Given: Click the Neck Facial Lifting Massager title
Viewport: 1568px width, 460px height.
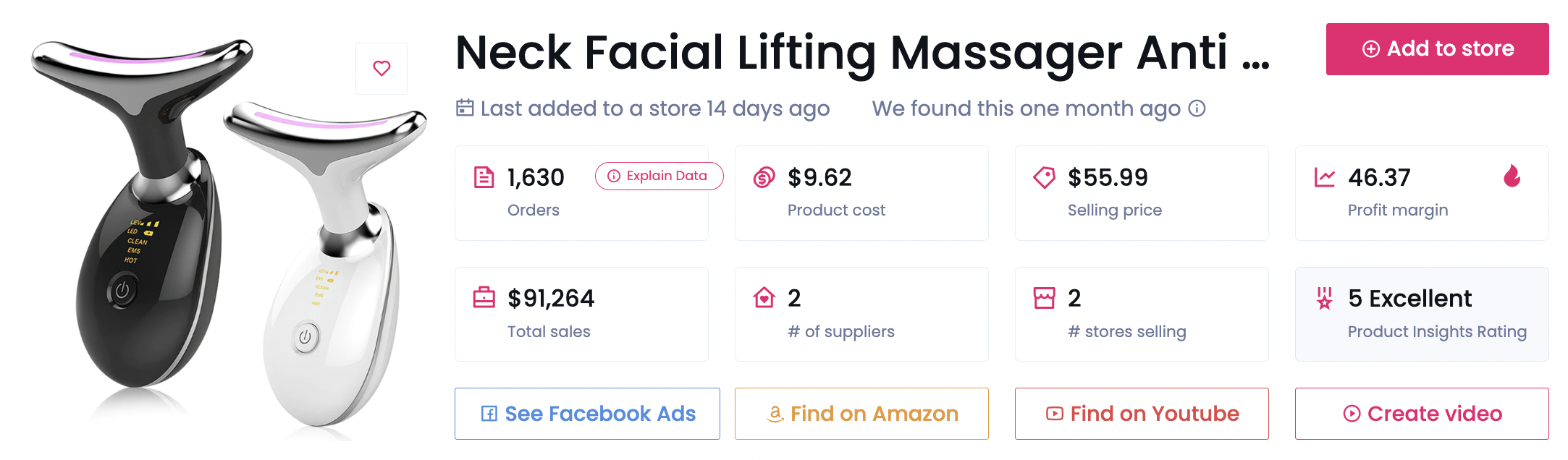Looking at the screenshot, I should click(861, 53).
